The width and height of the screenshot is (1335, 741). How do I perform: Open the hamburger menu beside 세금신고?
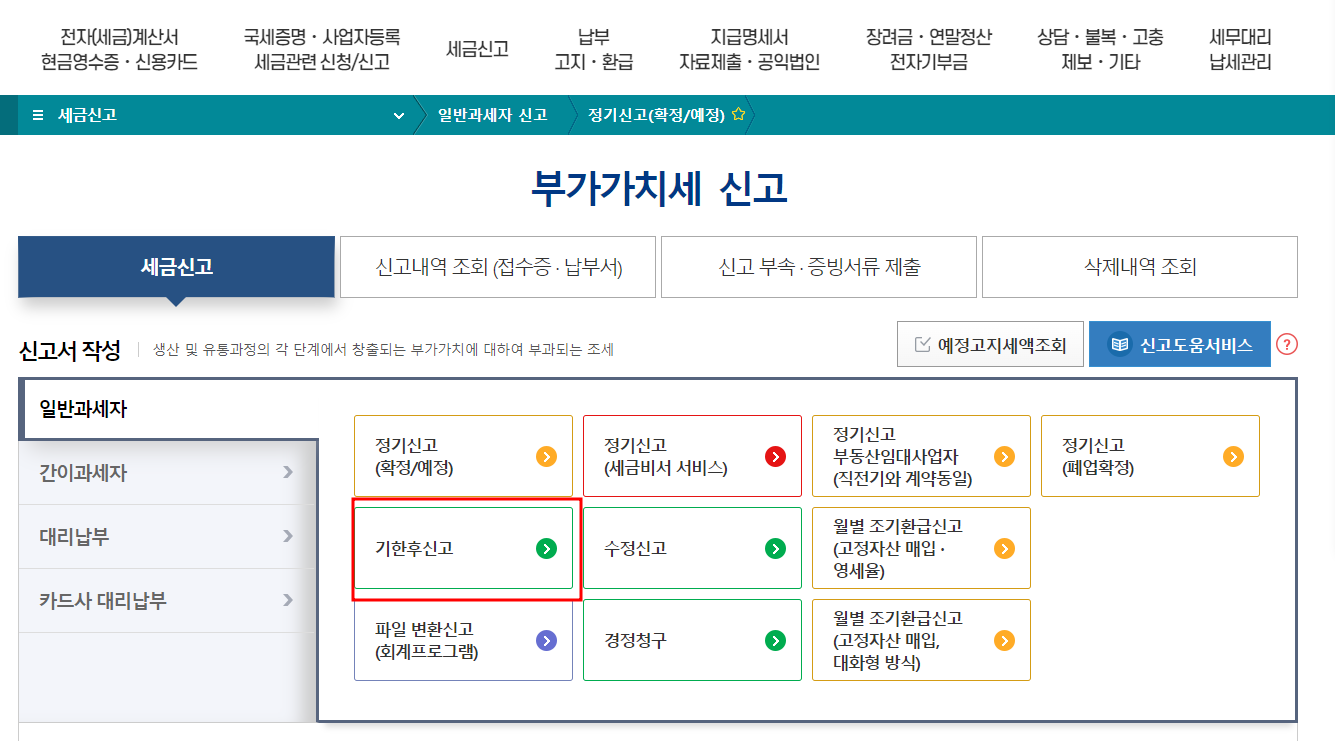coord(38,114)
